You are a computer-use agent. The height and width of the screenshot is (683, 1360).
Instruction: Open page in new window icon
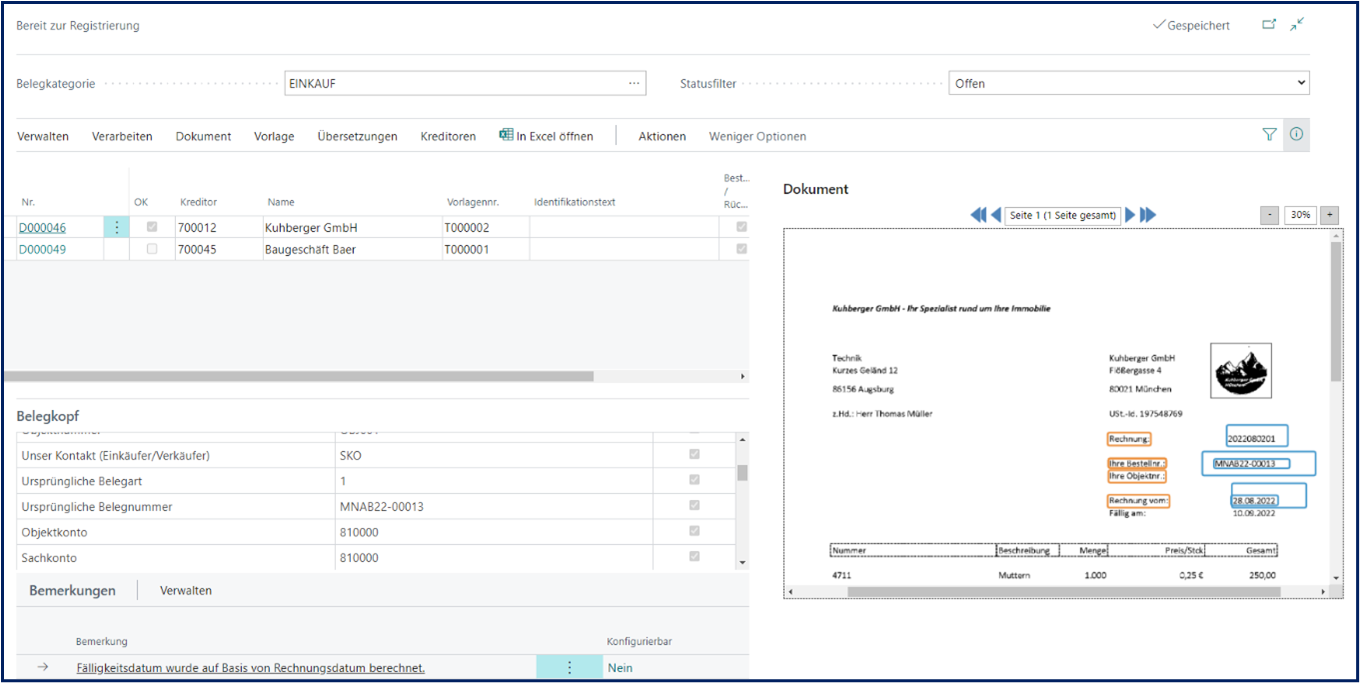[1269, 25]
